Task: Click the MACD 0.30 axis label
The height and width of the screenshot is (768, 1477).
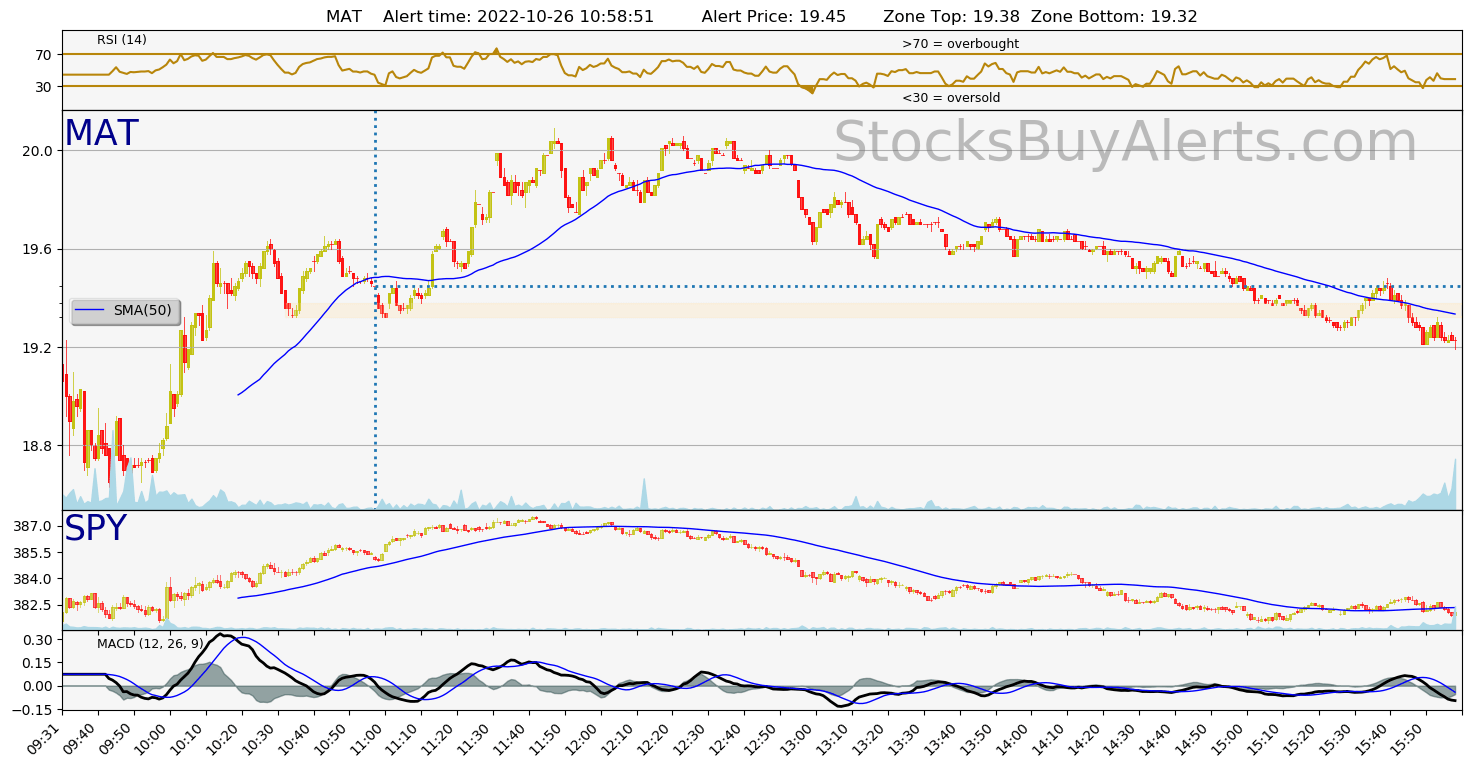Action: click(x=38, y=639)
